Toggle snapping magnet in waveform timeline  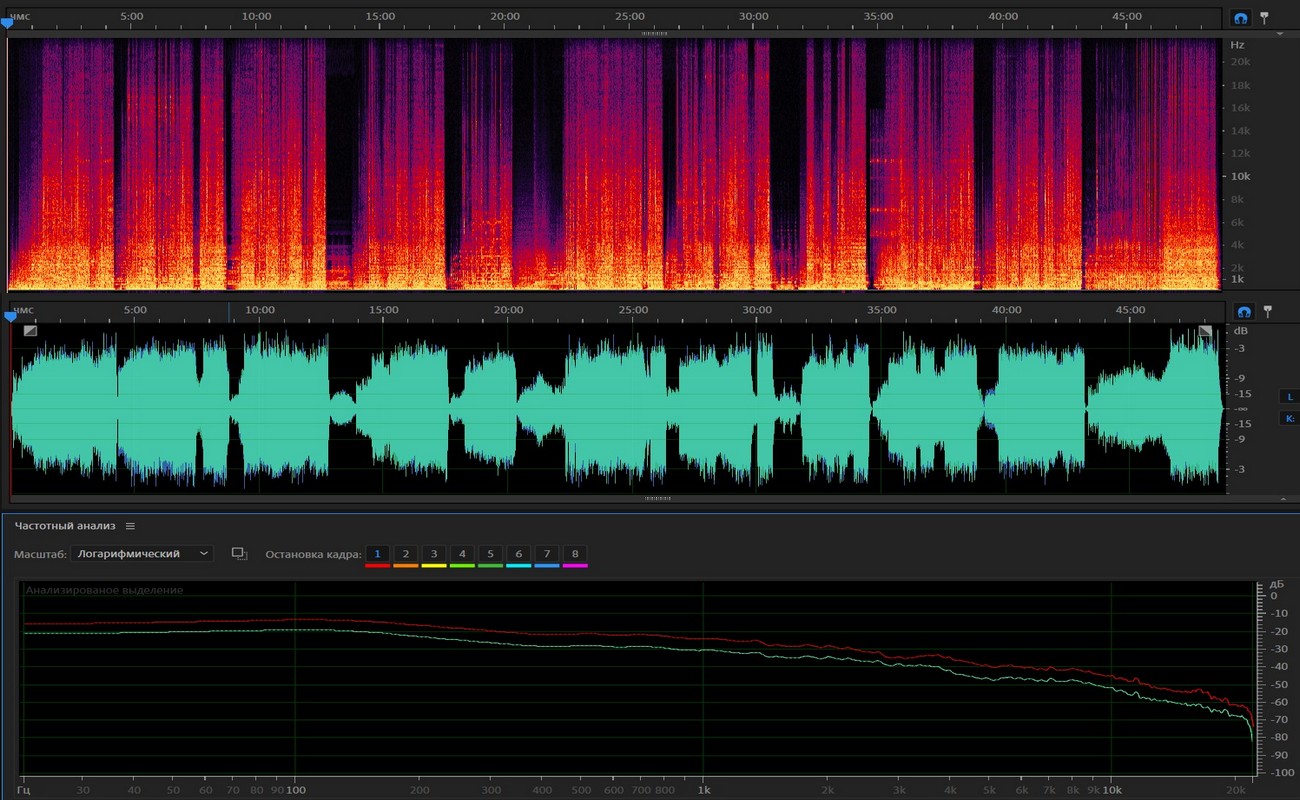point(1243,311)
